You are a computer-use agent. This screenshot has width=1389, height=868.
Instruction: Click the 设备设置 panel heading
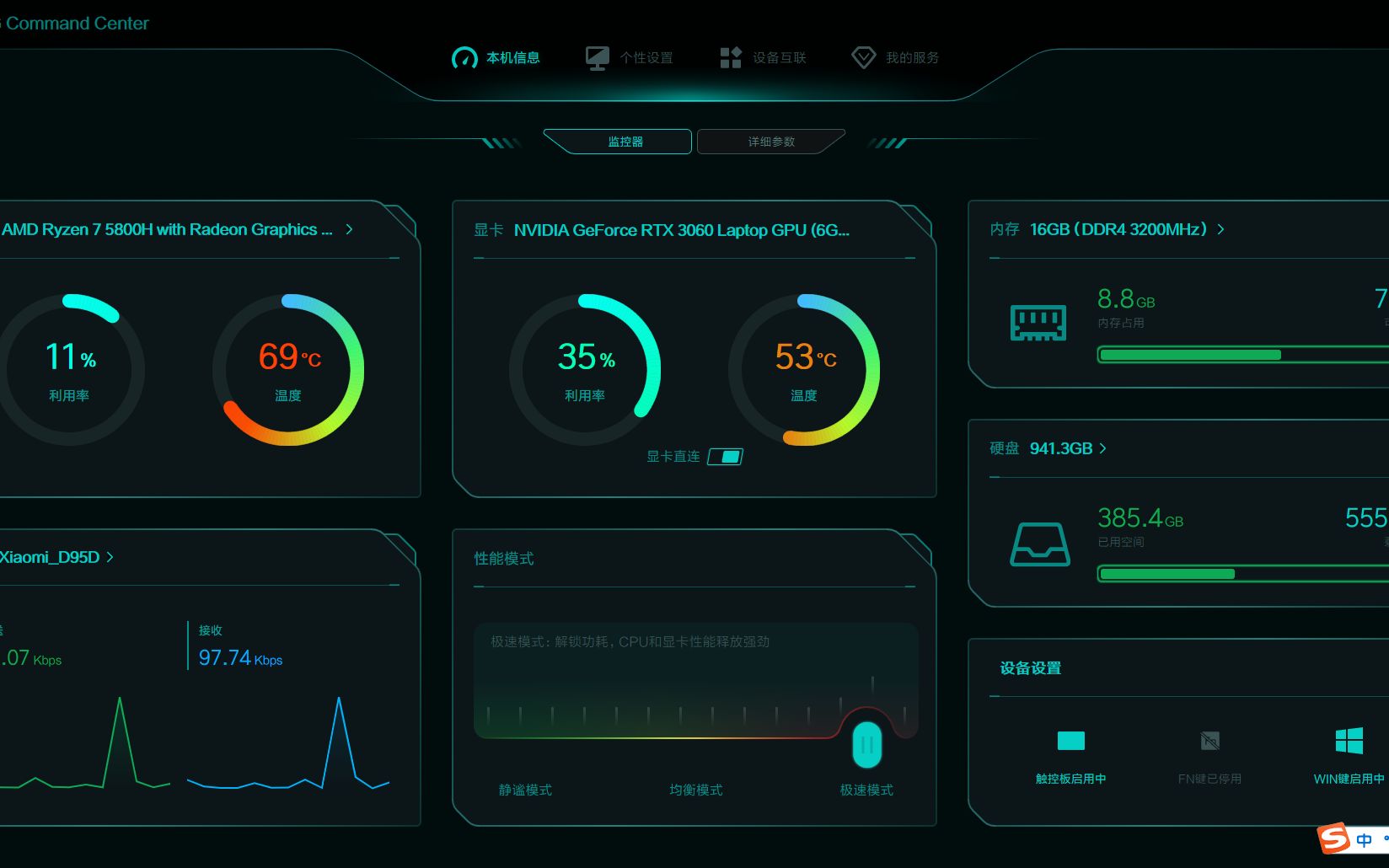coord(1030,668)
